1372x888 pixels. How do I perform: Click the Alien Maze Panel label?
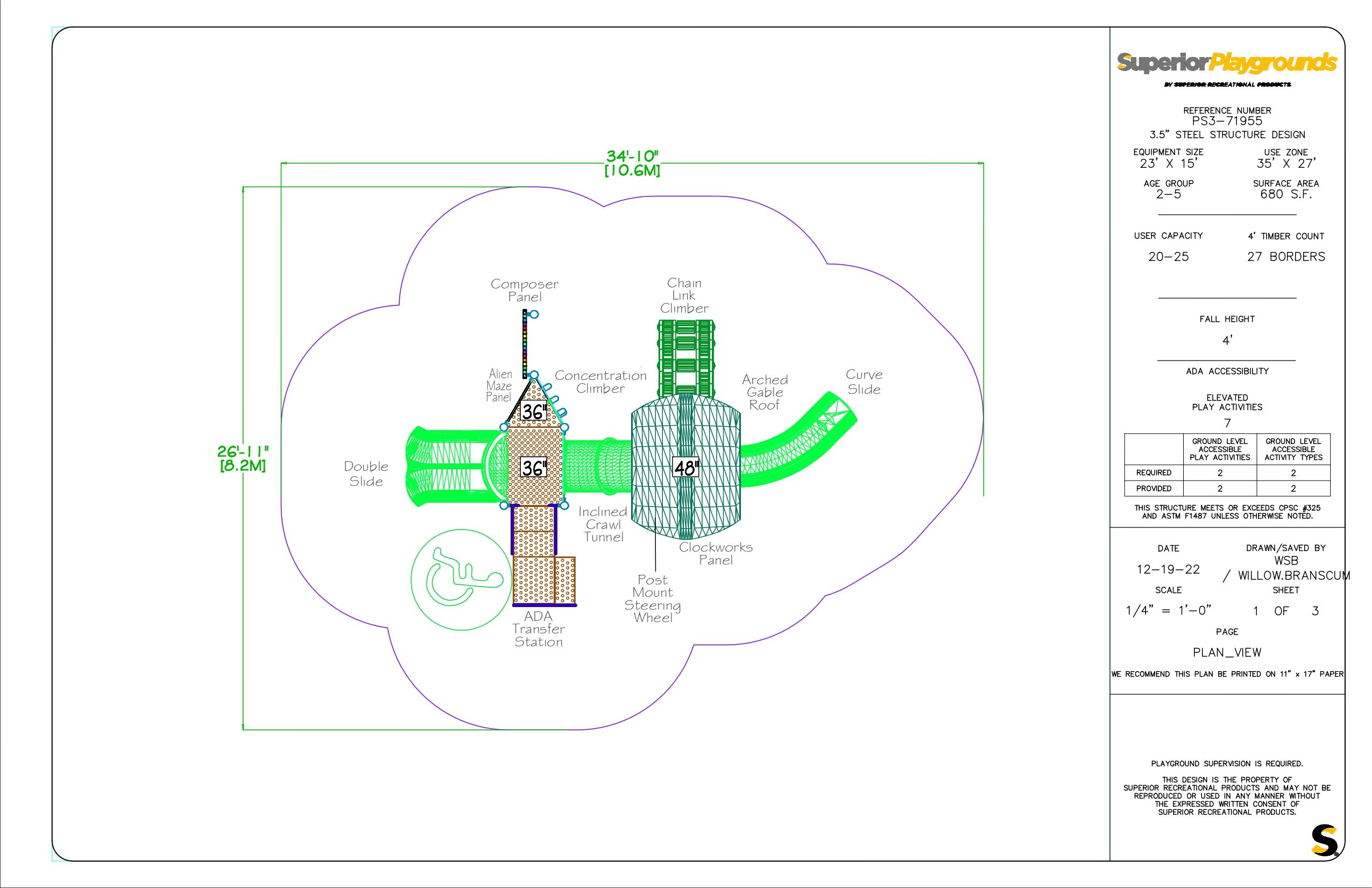coord(499,386)
